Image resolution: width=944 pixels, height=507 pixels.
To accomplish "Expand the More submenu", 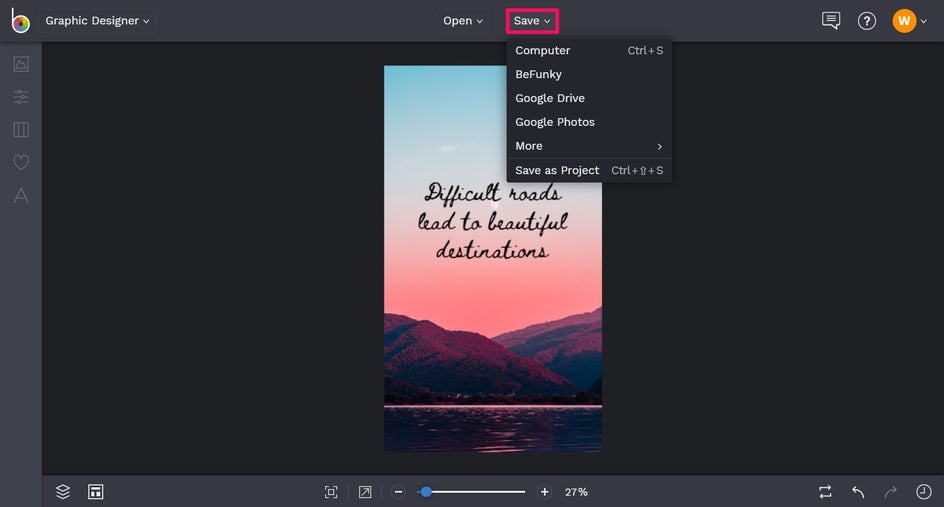I will point(588,146).
